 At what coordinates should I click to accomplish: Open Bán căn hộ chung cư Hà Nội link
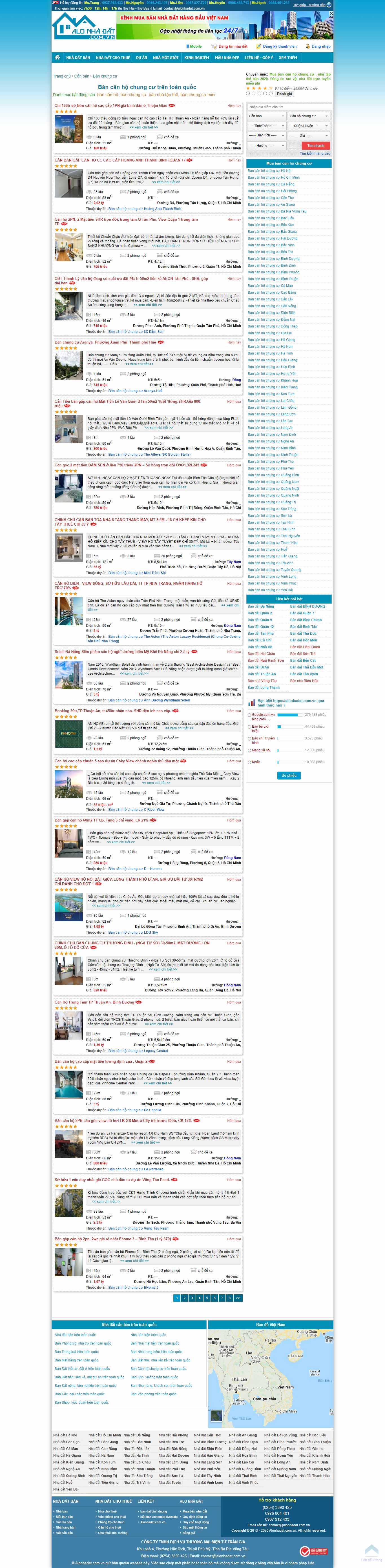coord(269,170)
